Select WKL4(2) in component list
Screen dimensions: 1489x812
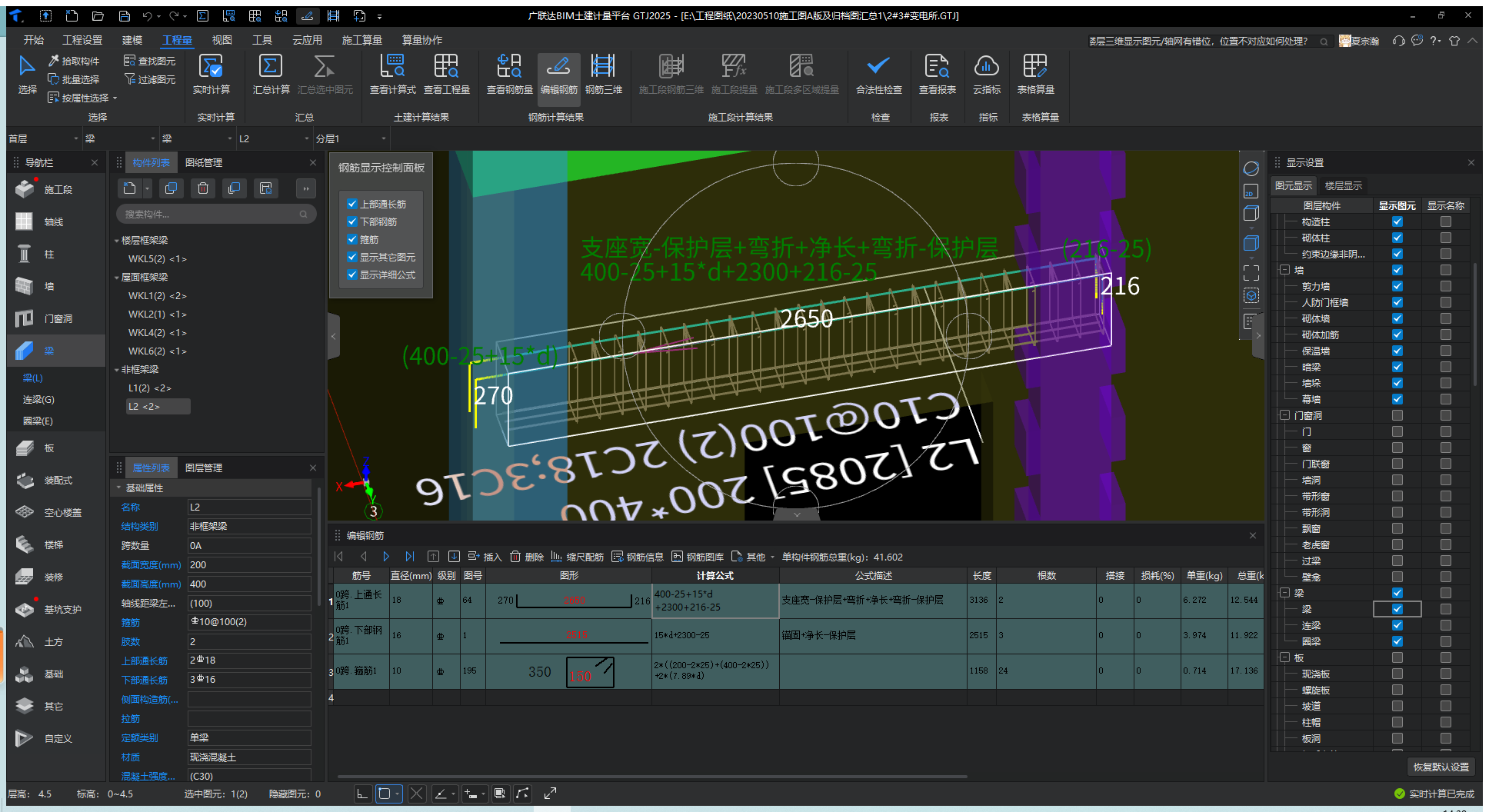click(x=158, y=333)
